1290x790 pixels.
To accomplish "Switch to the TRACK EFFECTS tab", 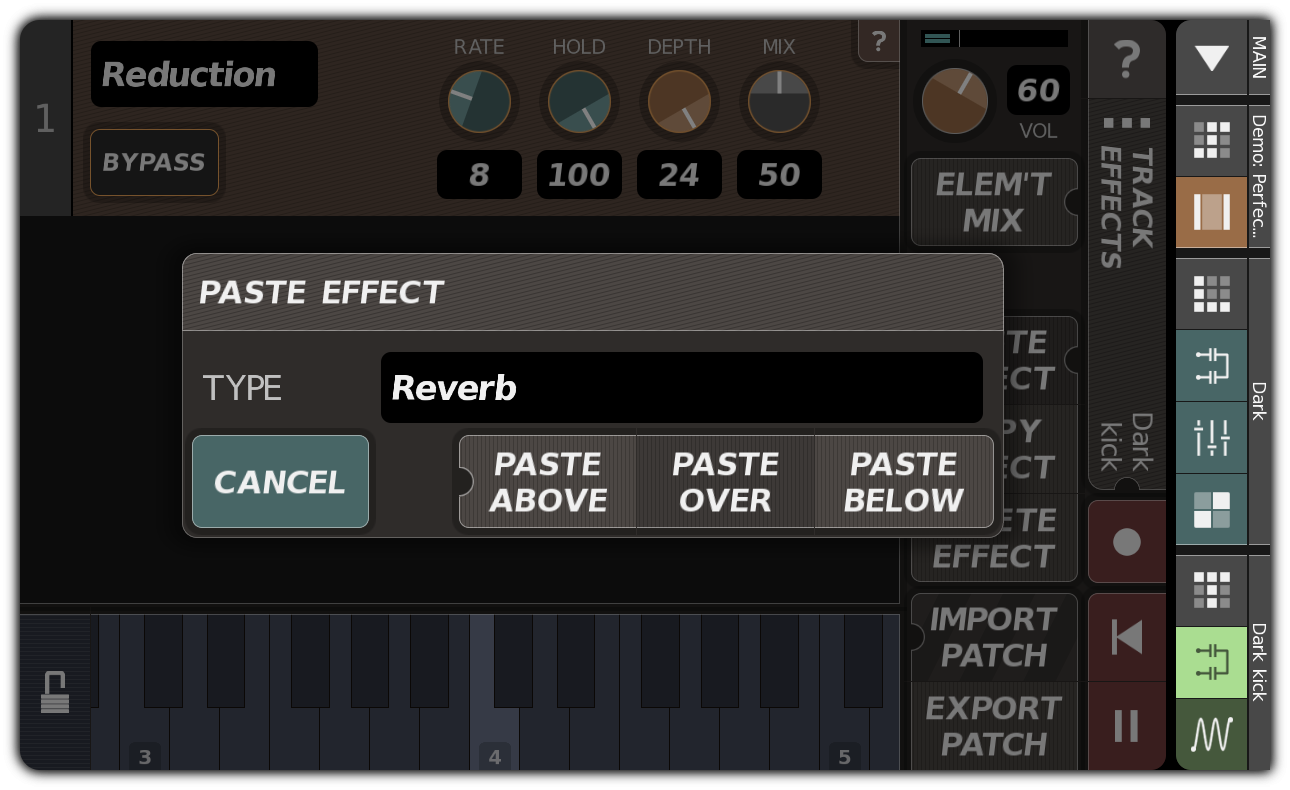I will pos(1127,210).
